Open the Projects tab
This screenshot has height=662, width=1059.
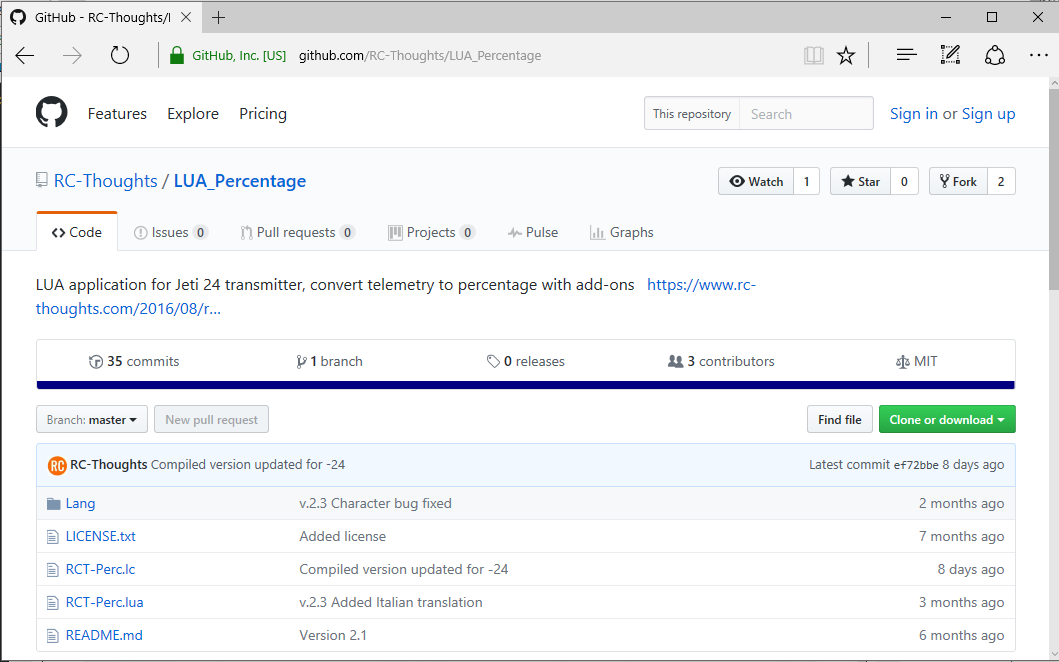point(432,232)
